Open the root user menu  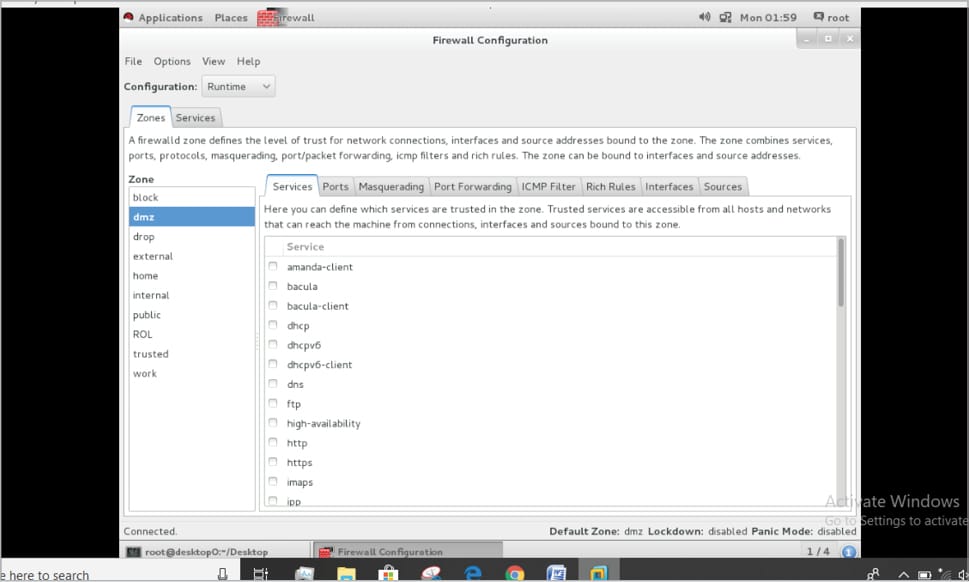pyautogui.click(x=831, y=18)
